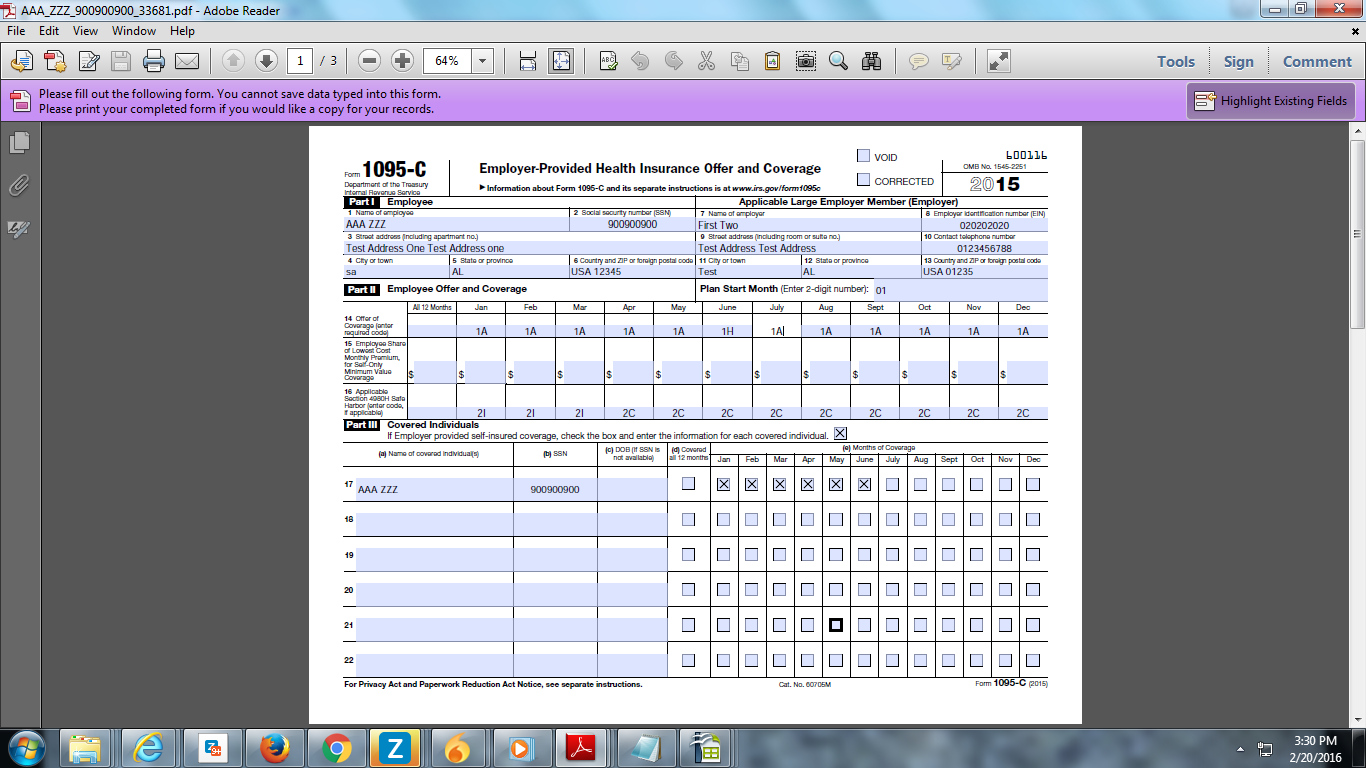This screenshot has height=768, width=1366.
Task: Click the Zoom out minus button
Action: click(370, 61)
